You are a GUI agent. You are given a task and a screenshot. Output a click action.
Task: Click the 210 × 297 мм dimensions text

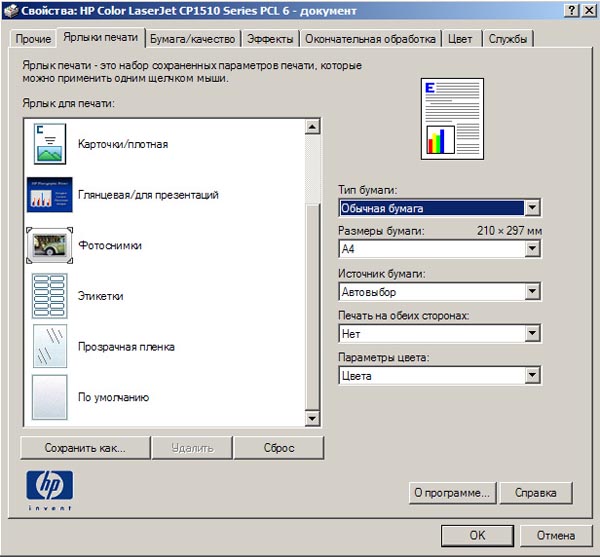coord(509,231)
